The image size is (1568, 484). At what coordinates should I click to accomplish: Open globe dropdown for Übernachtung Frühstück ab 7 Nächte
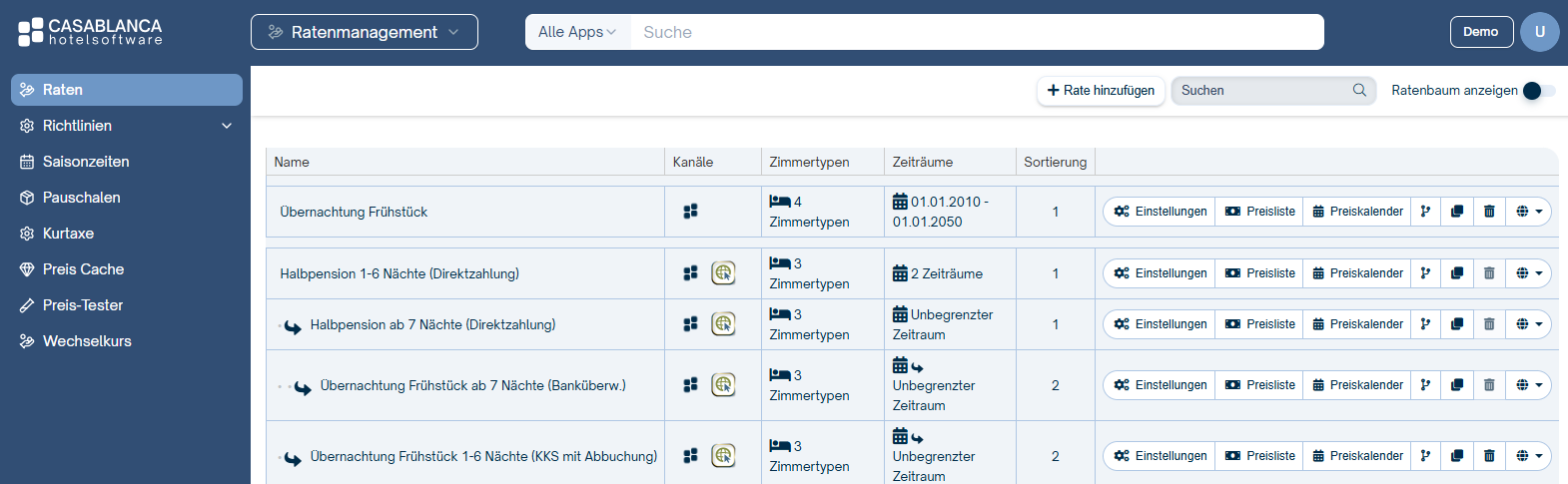pos(1529,385)
